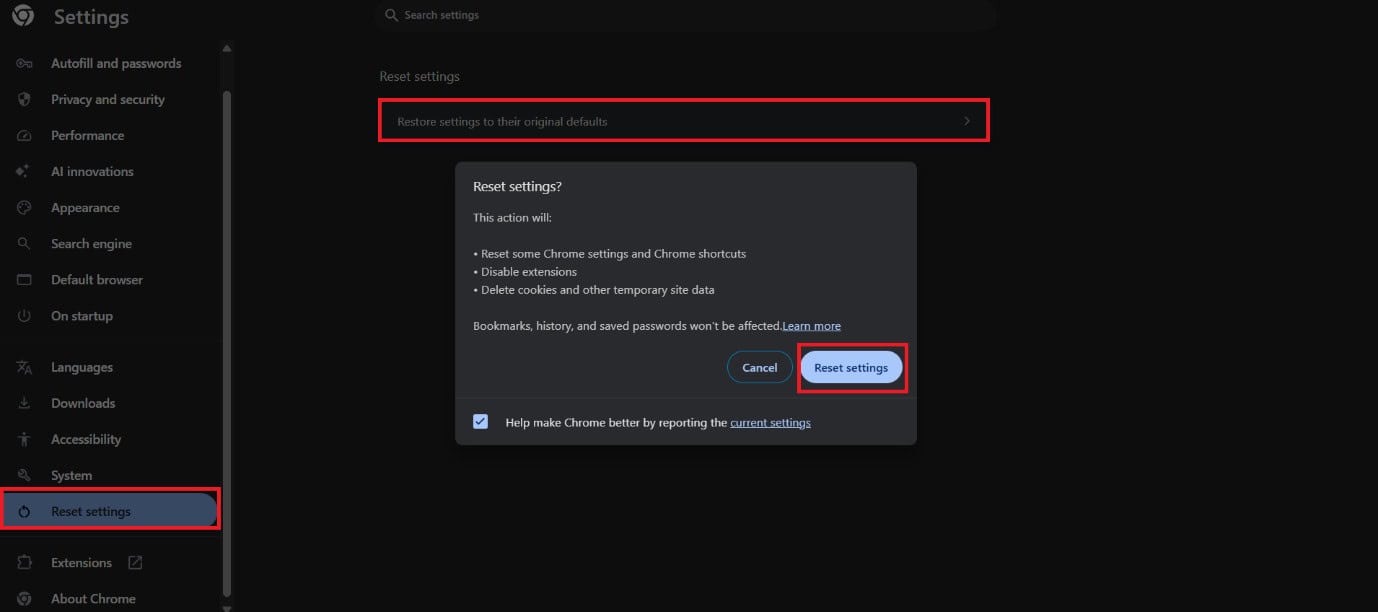Screen dimensions: 1378x612
Task: Go to Performance settings
Action: [88, 135]
